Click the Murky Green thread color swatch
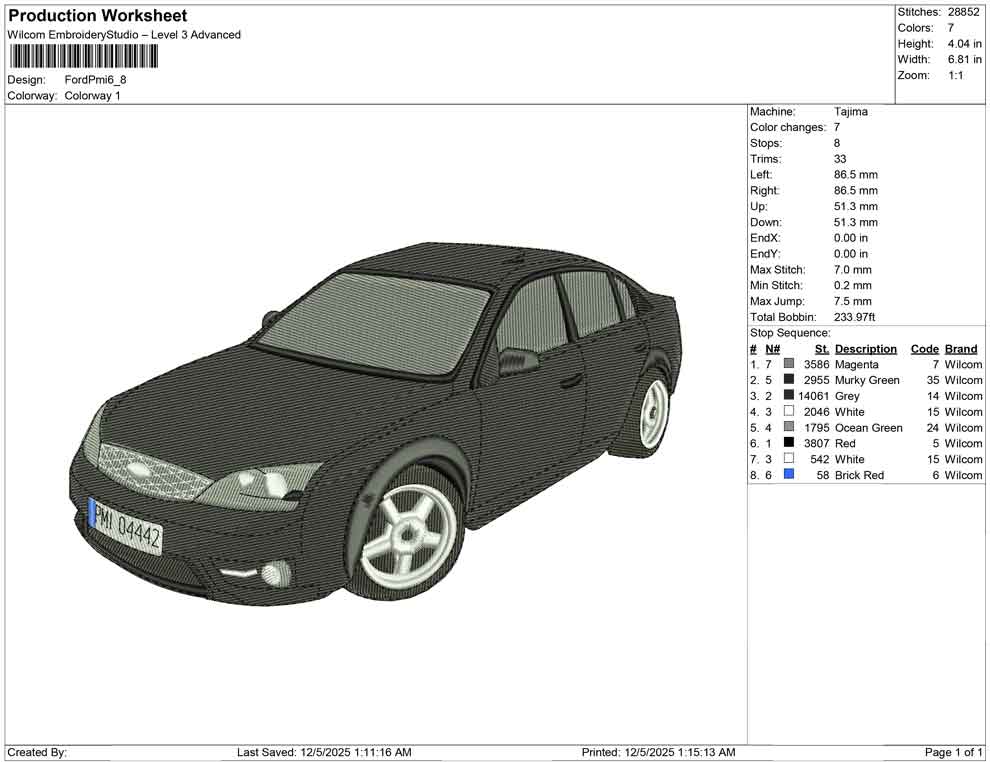Viewport: 990px width, 762px height. click(789, 381)
